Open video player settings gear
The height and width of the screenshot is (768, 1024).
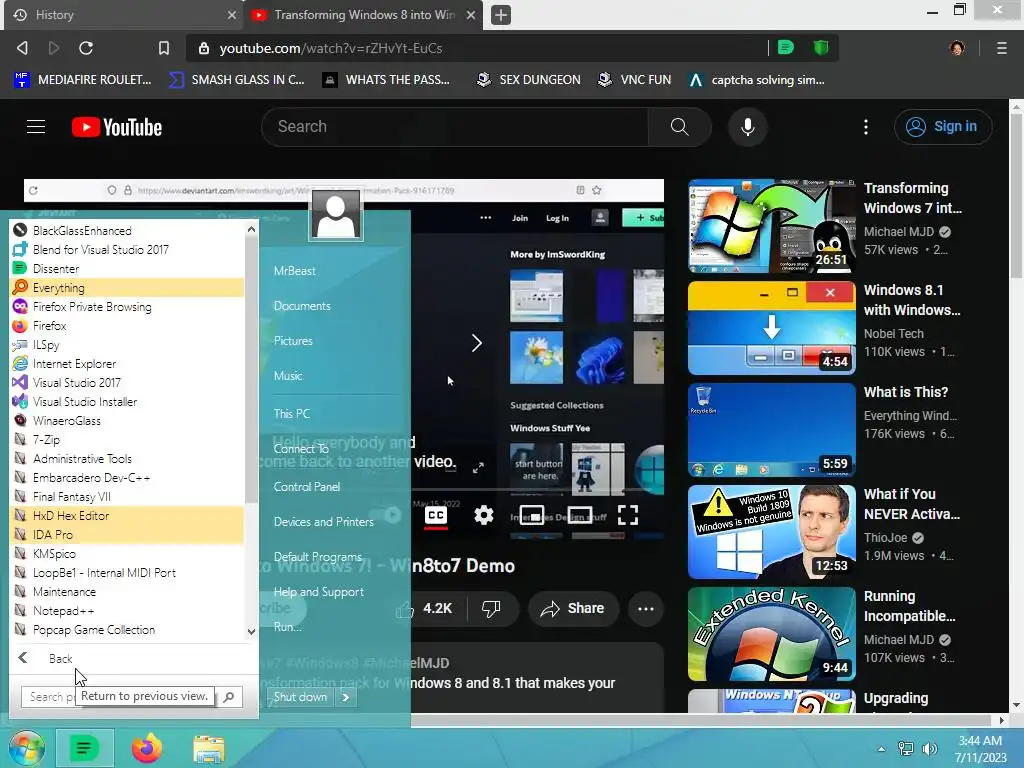click(483, 515)
